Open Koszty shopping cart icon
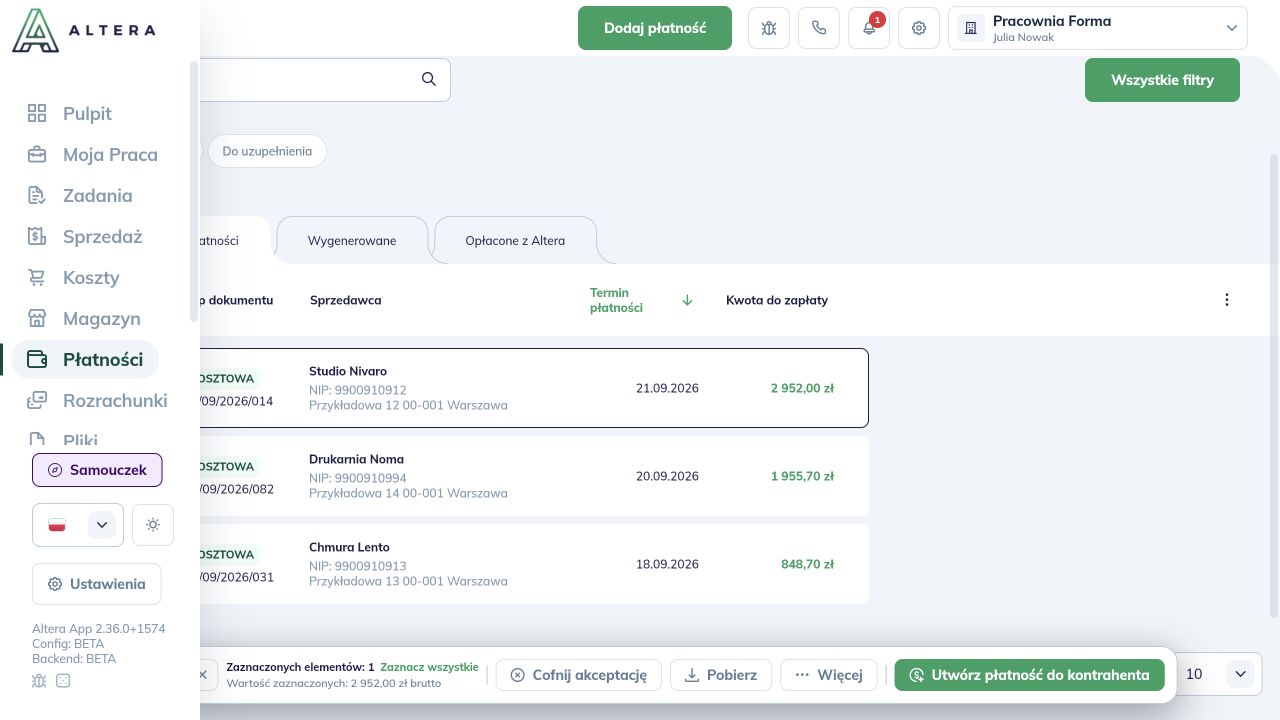Image resolution: width=1280 pixels, height=720 pixels. (x=37, y=278)
